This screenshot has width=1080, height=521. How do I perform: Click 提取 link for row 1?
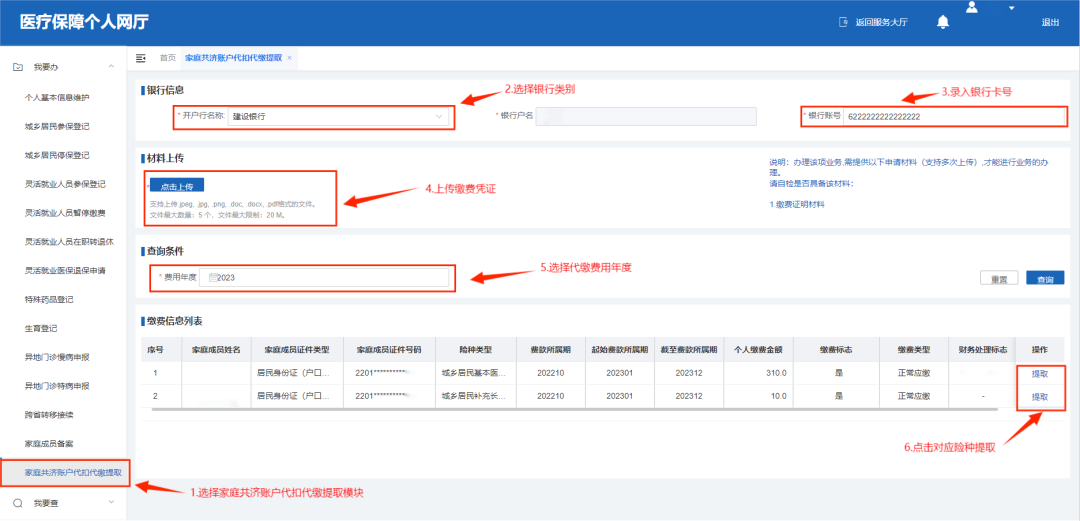1040,373
